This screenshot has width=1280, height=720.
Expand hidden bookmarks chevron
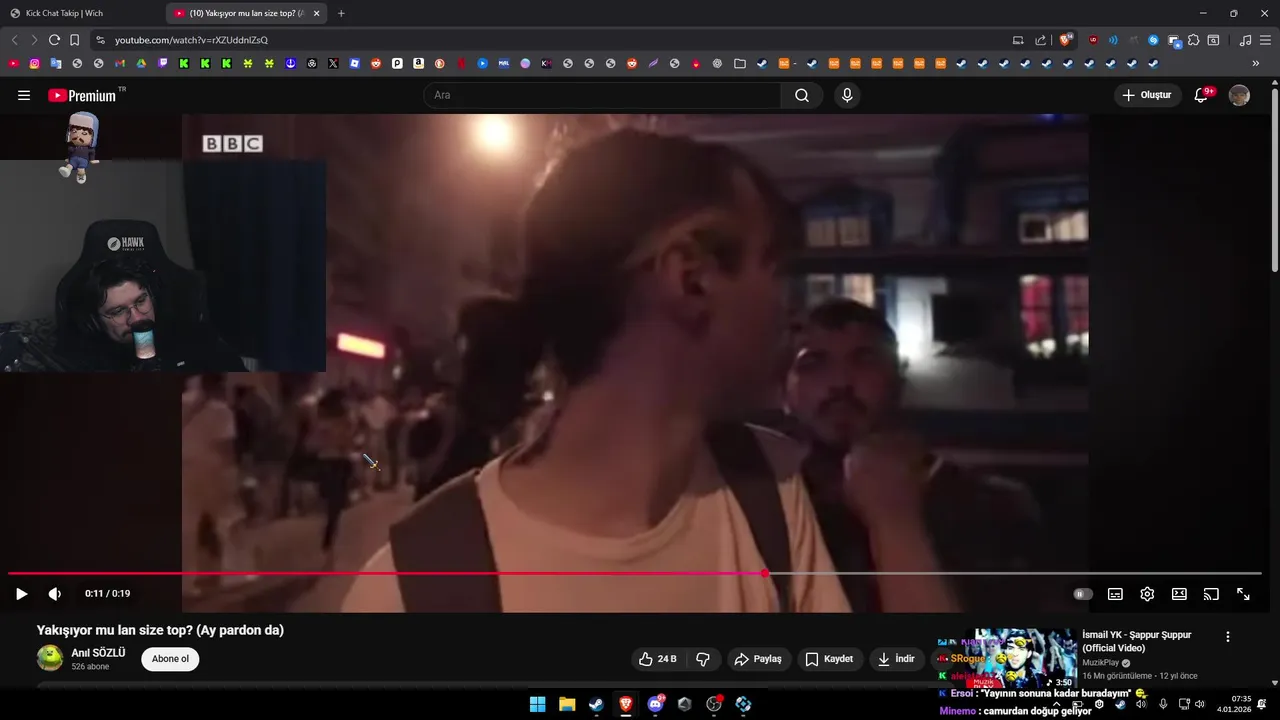(x=1255, y=63)
